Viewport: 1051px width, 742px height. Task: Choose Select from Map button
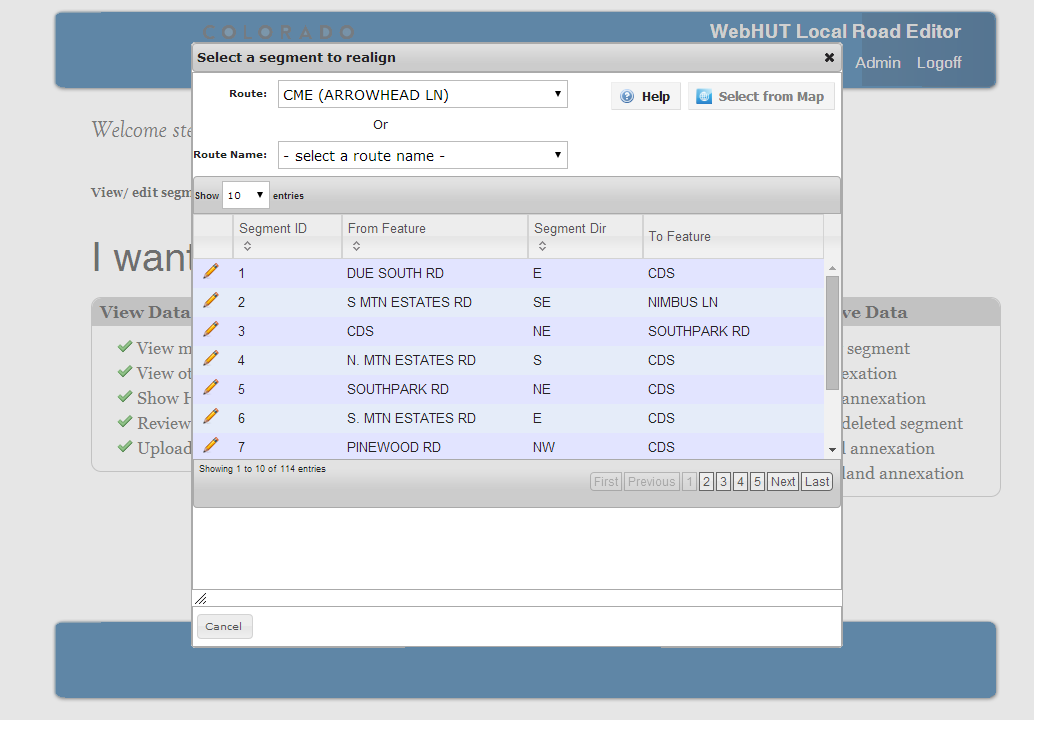[761, 97]
